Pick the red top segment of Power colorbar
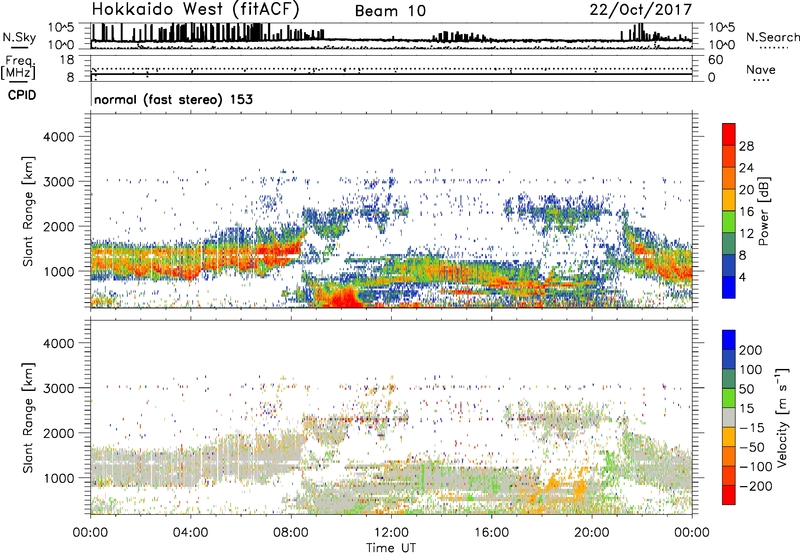800x554 pixels. (729, 134)
